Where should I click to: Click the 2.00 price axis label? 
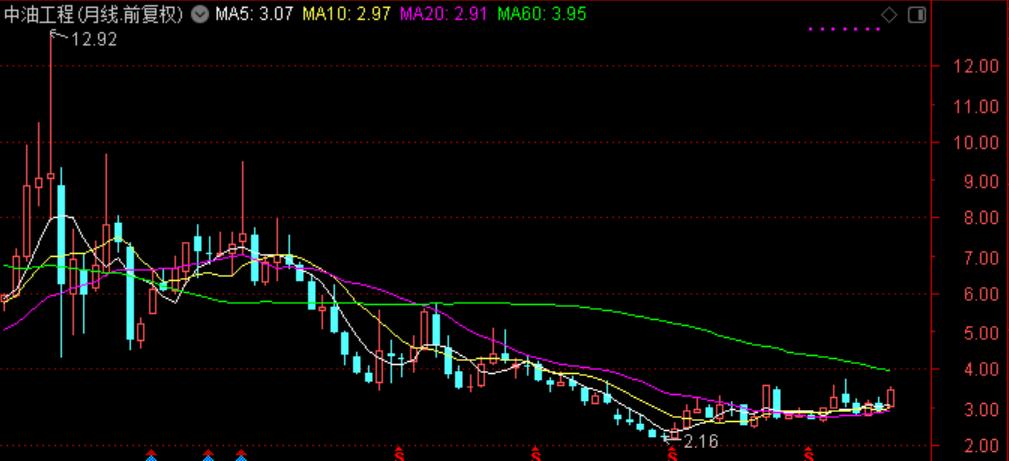(981, 446)
